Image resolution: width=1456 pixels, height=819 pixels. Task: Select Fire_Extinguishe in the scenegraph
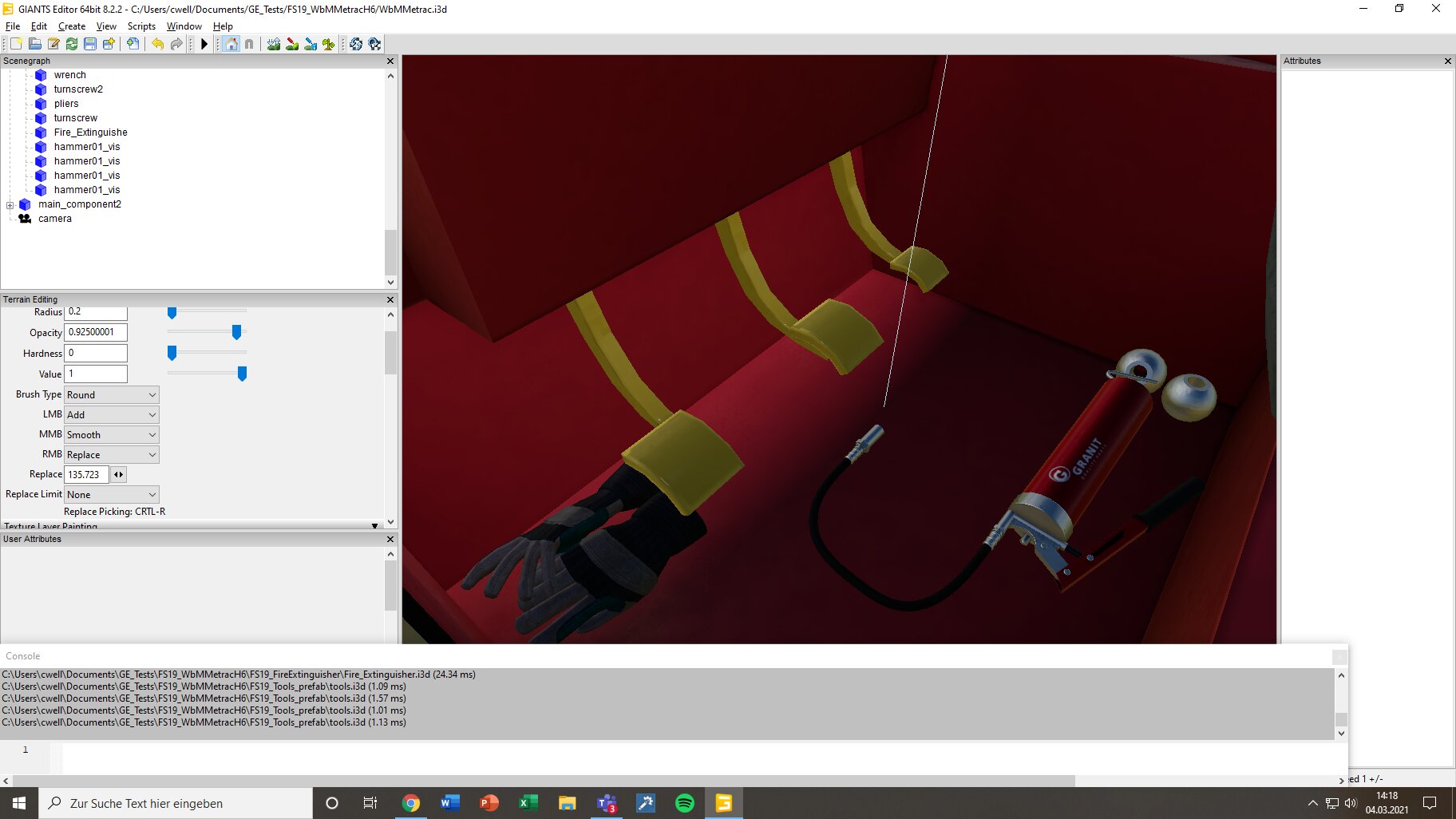click(x=90, y=133)
